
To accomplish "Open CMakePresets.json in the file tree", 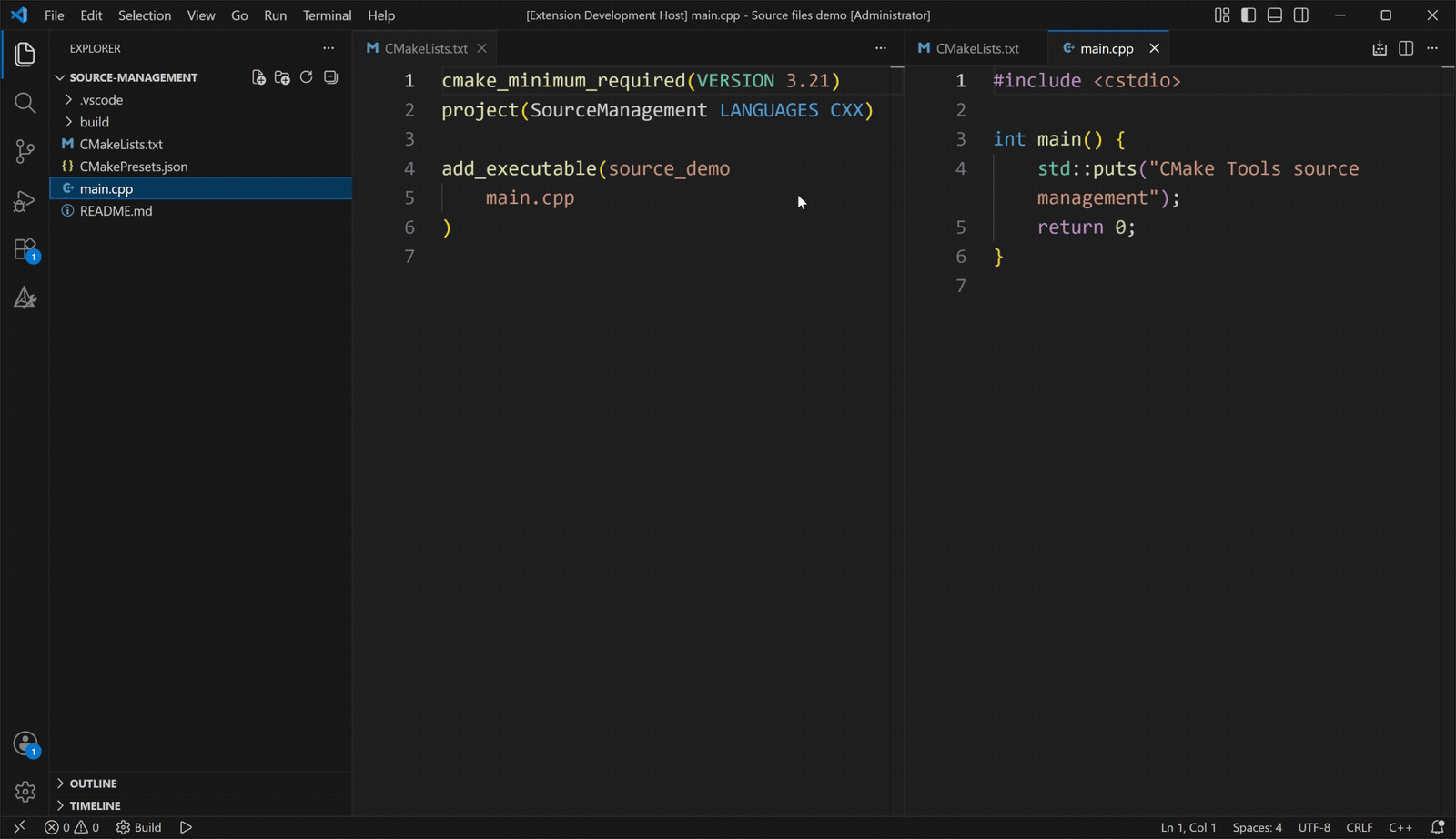I will [x=201, y=167].
